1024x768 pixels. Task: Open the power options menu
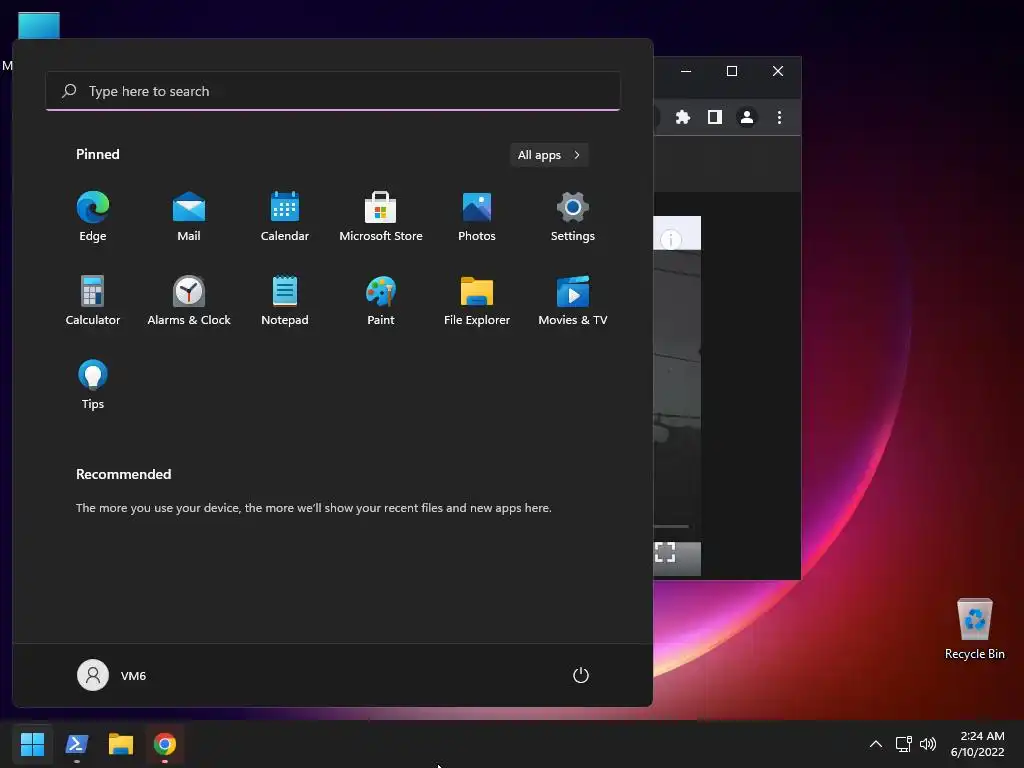pos(581,675)
